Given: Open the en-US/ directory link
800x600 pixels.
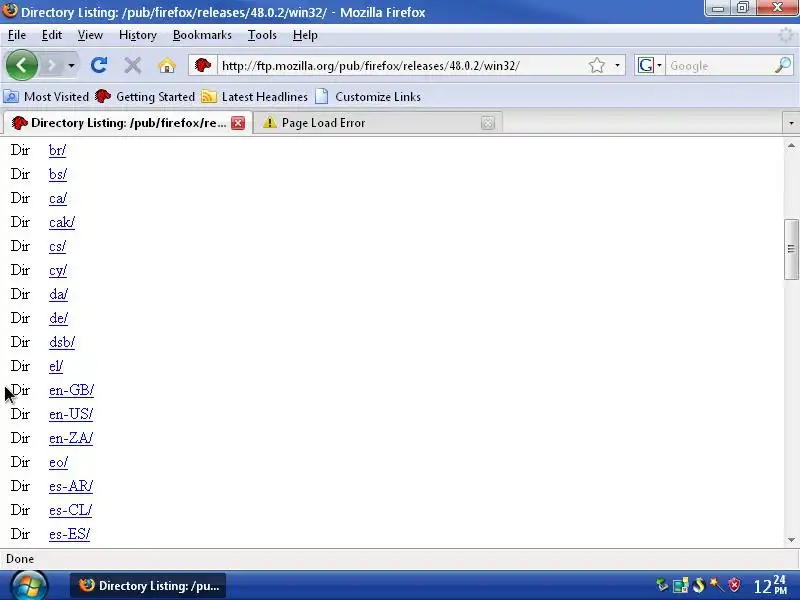Looking at the screenshot, I should pos(71,414).
